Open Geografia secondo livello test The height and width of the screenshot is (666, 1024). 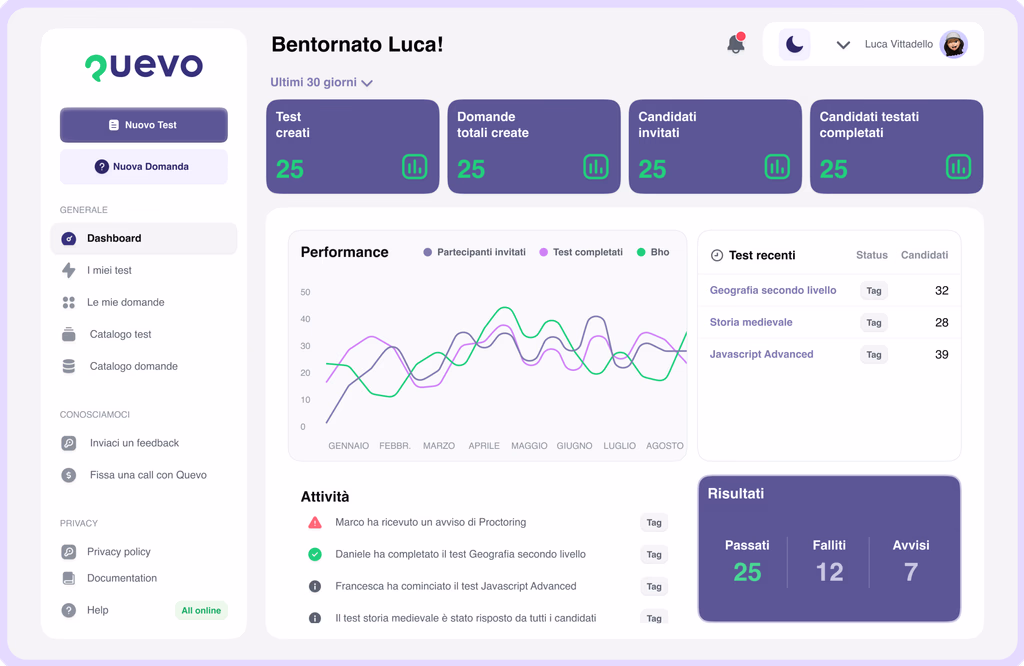[x=773, y=290]
